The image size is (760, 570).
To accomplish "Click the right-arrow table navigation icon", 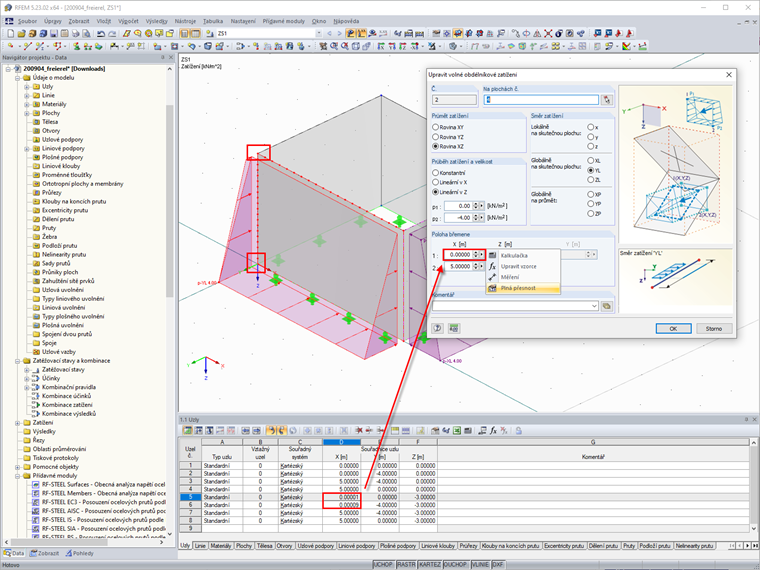I will point(256,430).
